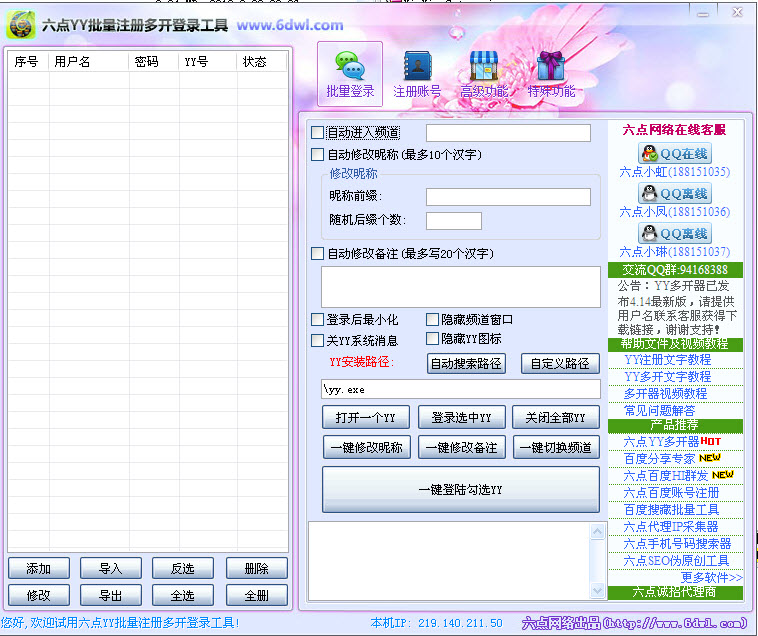758x636 pixels.
Task: Open the 特殊功能 gift box icon
Action: [551, 66]
